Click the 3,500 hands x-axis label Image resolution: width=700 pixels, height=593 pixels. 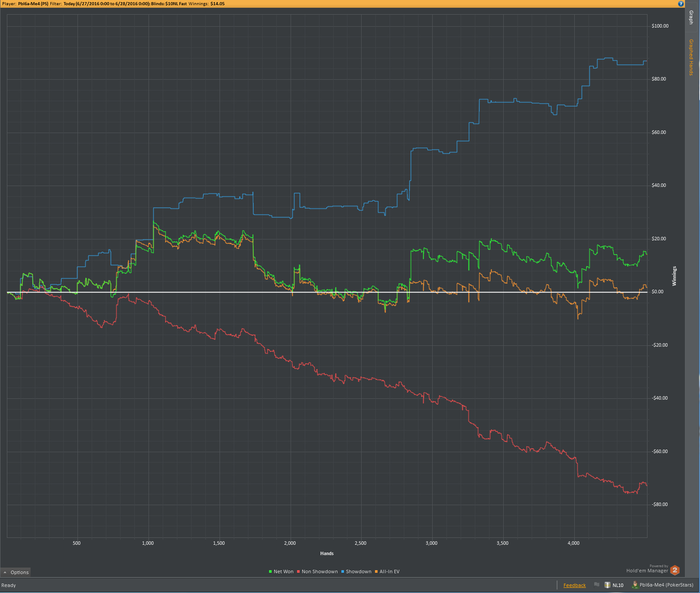click(502, 543)
